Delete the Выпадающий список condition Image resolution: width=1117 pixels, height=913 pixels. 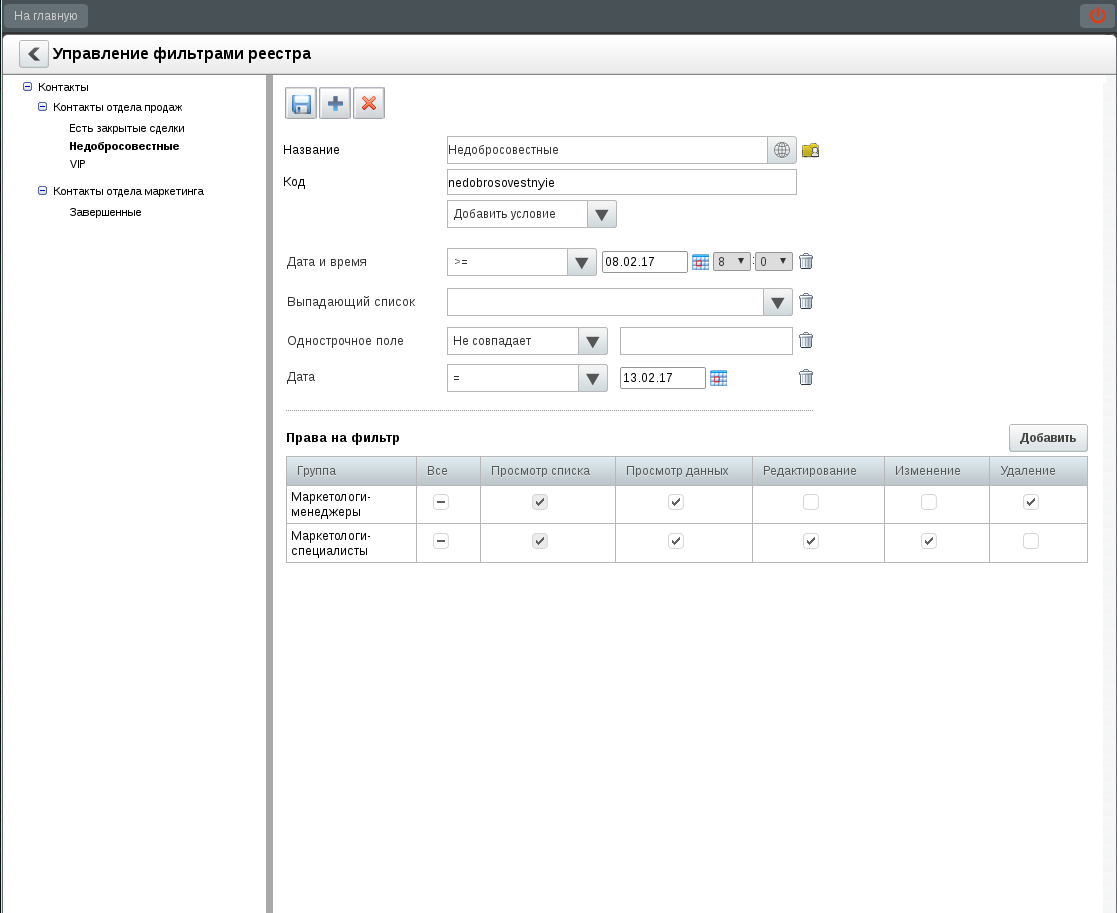point(806,301)
